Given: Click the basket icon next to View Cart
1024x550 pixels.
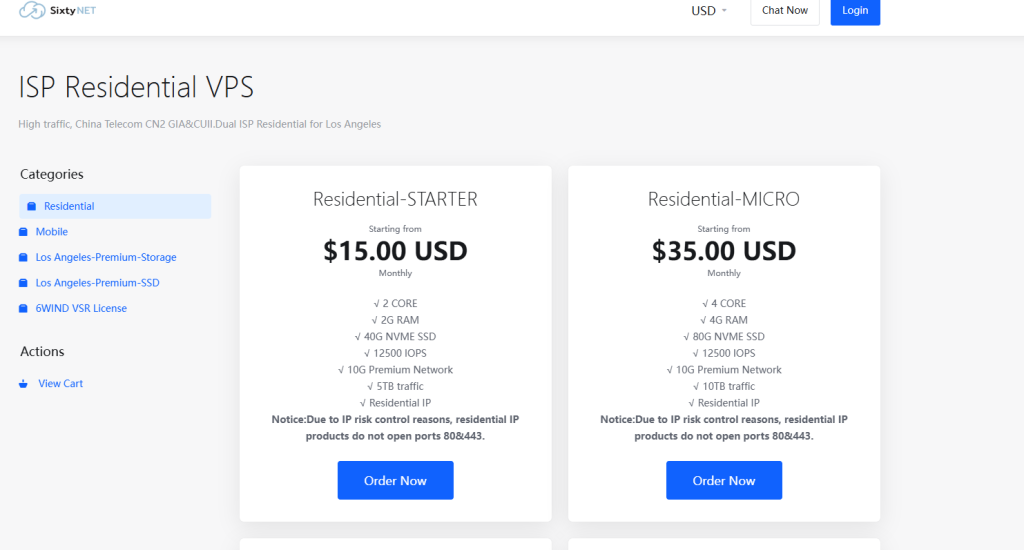Looking at the screenshot, I should (x=23, y=384).
